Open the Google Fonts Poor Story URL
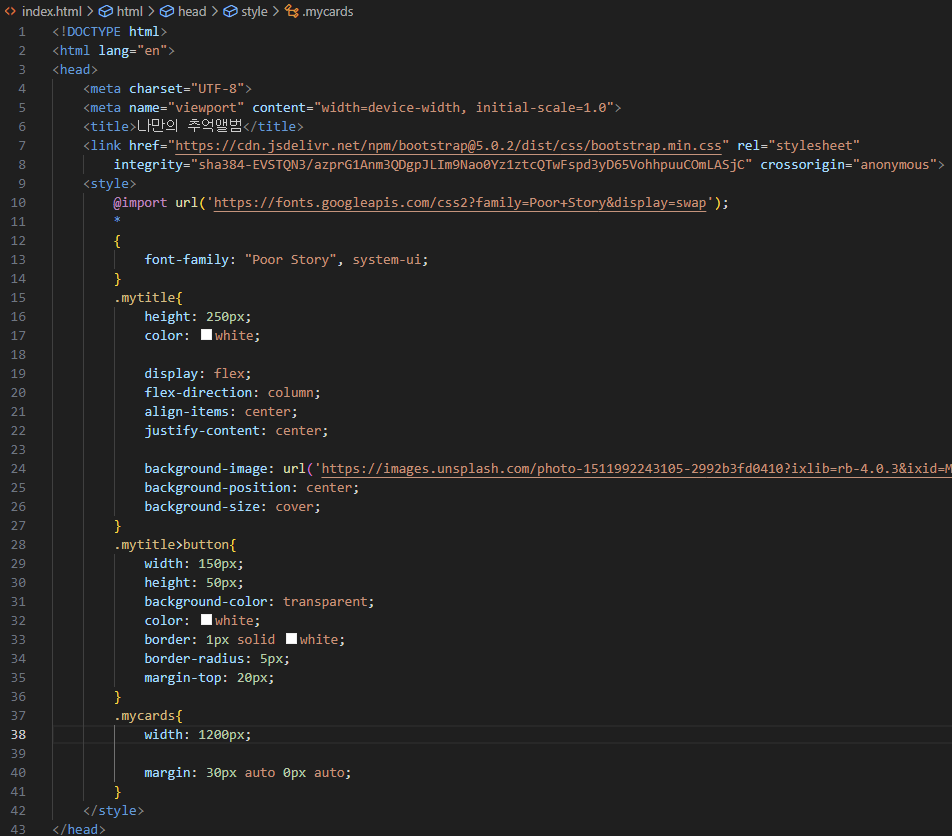This screenshot has width=952, height=836. [460, 203]
